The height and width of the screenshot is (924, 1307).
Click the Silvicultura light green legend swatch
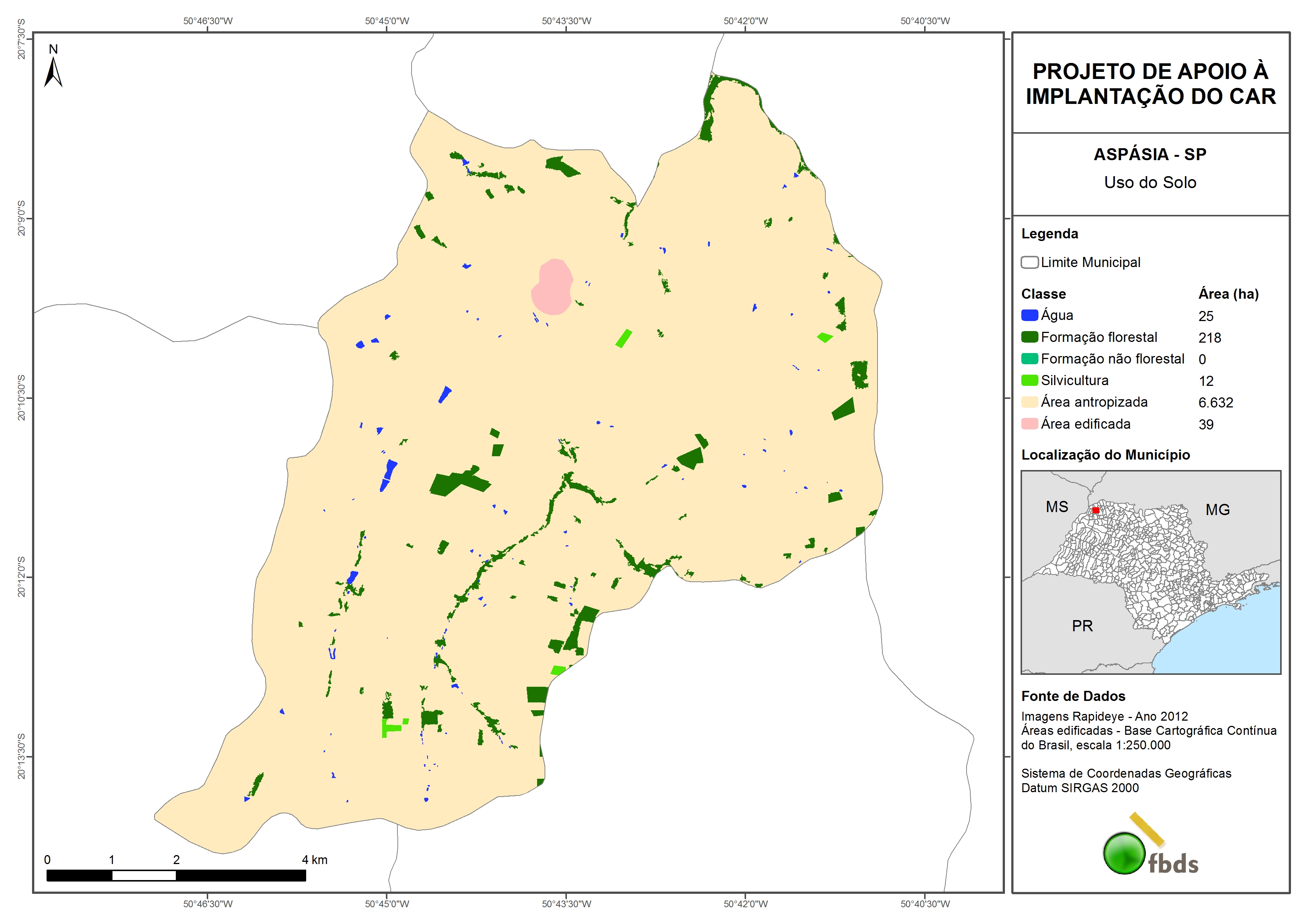1029,380
